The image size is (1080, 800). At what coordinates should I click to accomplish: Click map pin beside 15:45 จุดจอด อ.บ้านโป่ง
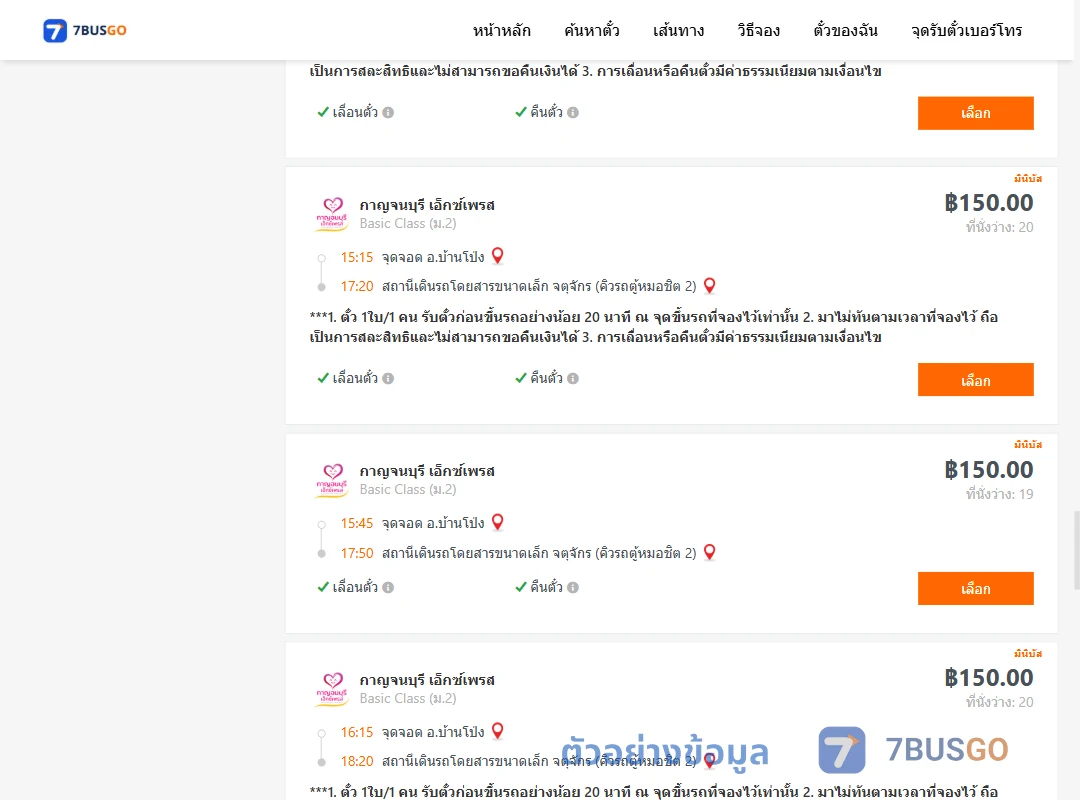click(497, 522)
